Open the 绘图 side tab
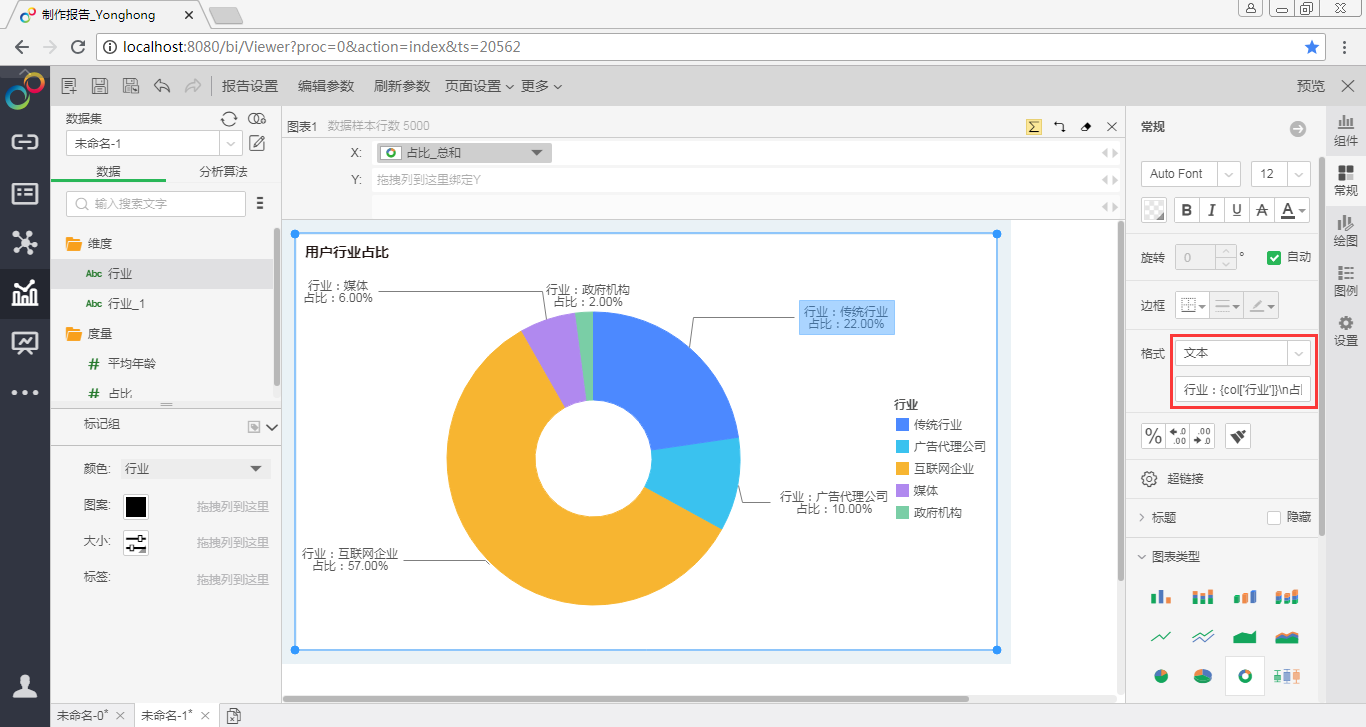 tap(1346, 230)
